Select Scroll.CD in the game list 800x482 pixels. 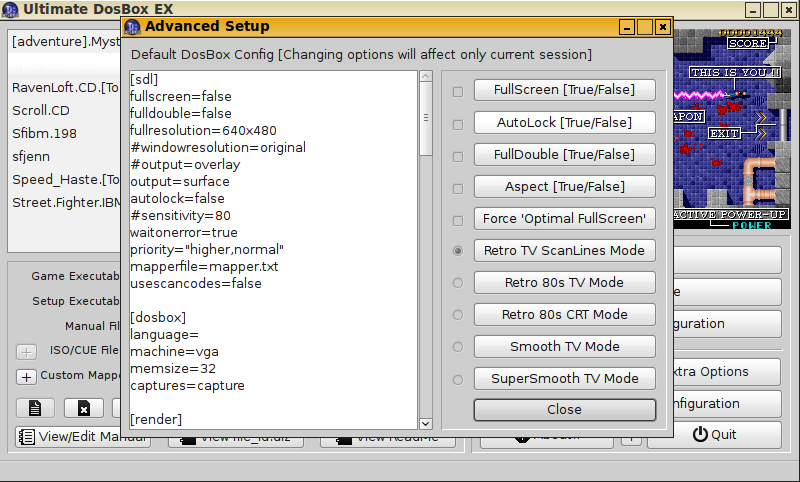(41, 110)
